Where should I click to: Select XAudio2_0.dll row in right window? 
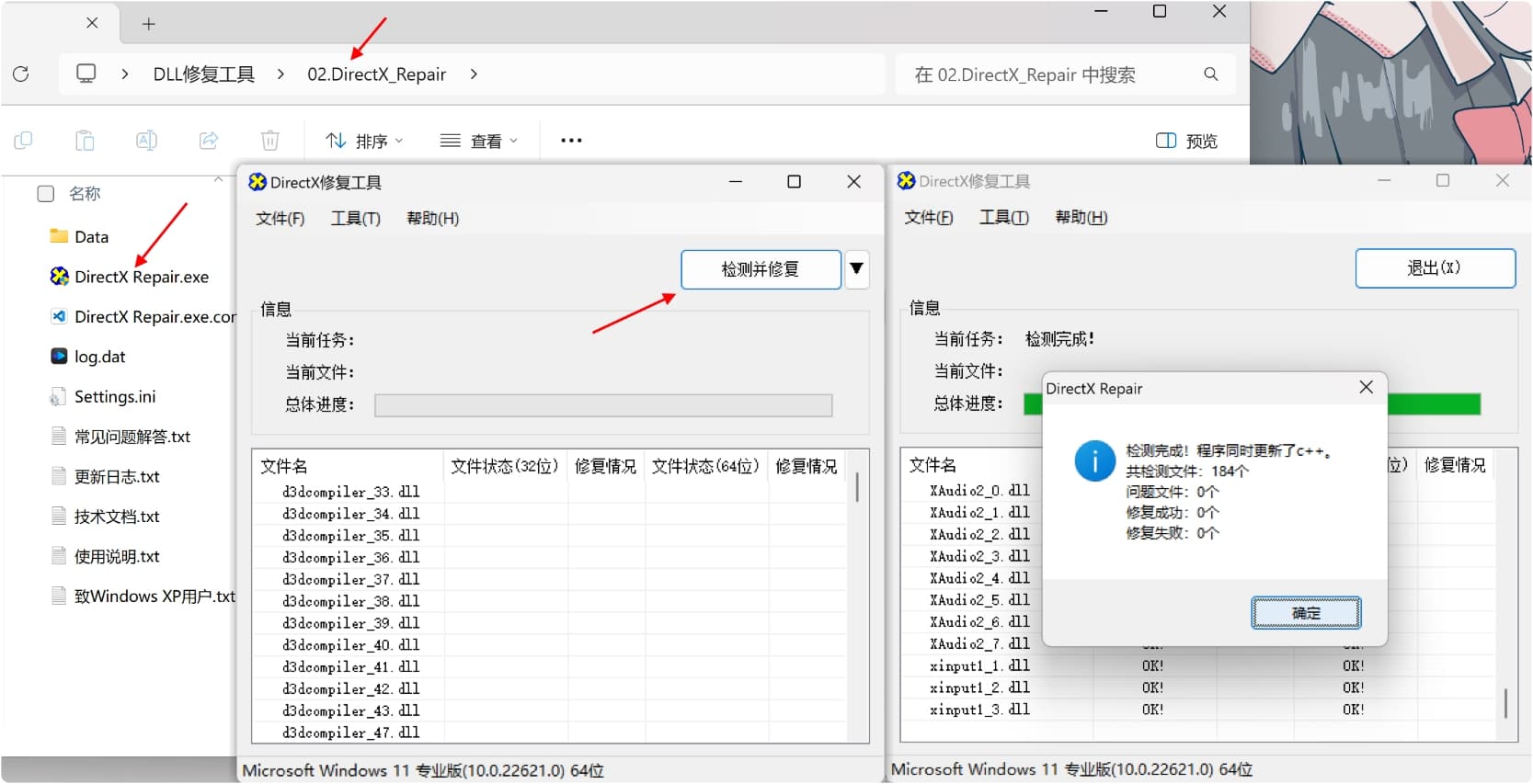979,491
